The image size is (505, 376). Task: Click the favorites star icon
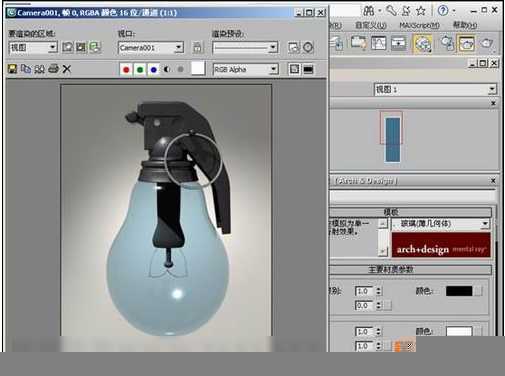tap(421, 11)
